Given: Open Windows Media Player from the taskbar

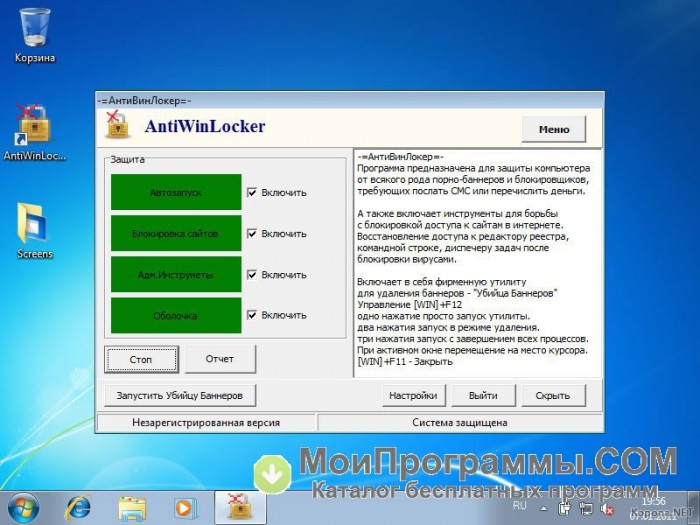Looking at the screenshot, I should 183,508.
